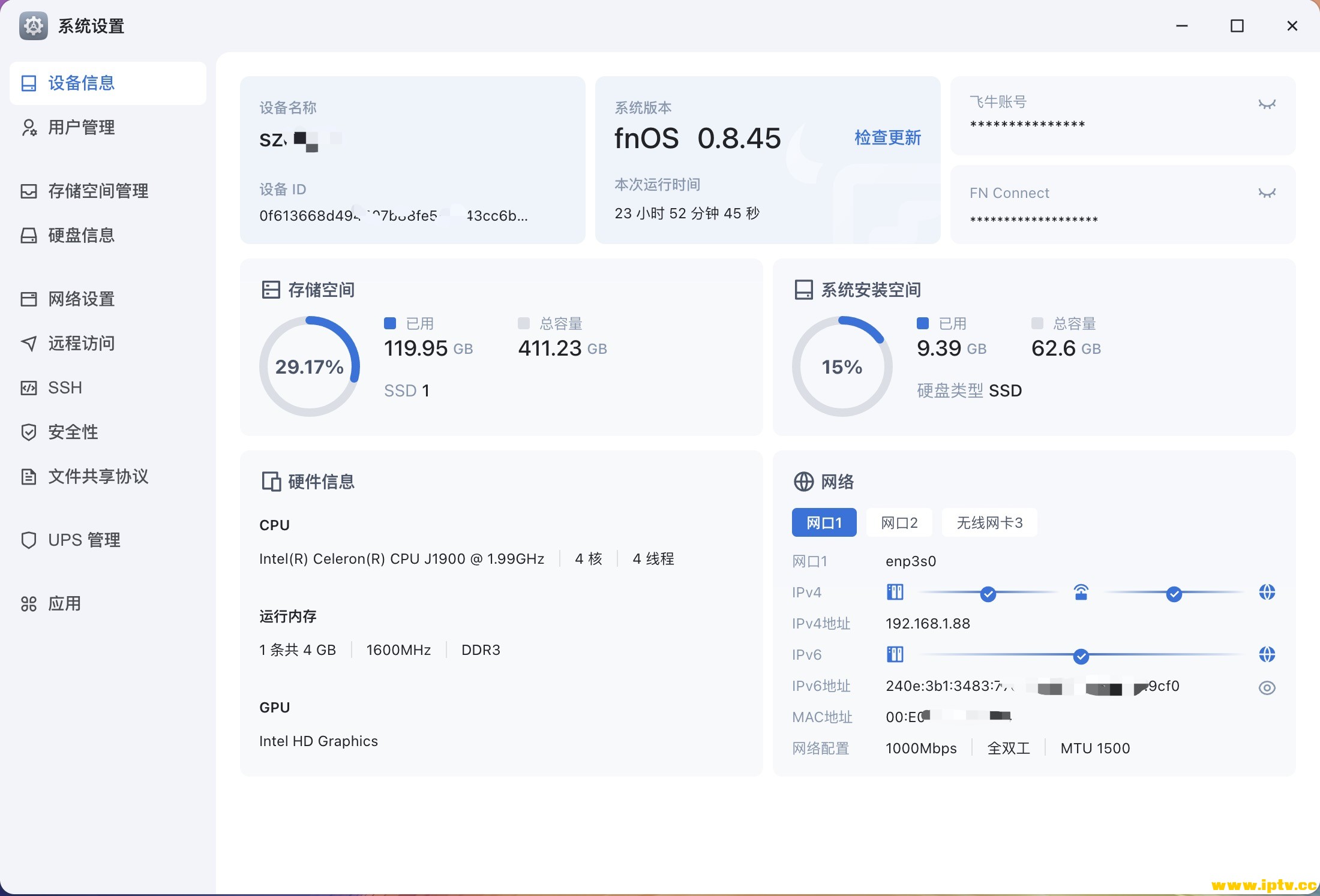Click the DDR3 memory type text
Screen dimensions: 1320x896
coord(481,650)
